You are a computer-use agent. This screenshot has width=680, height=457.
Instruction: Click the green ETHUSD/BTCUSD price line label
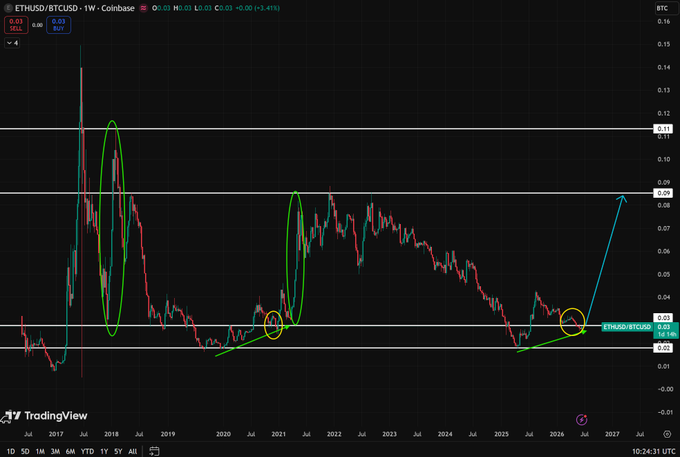pos(627,326)
